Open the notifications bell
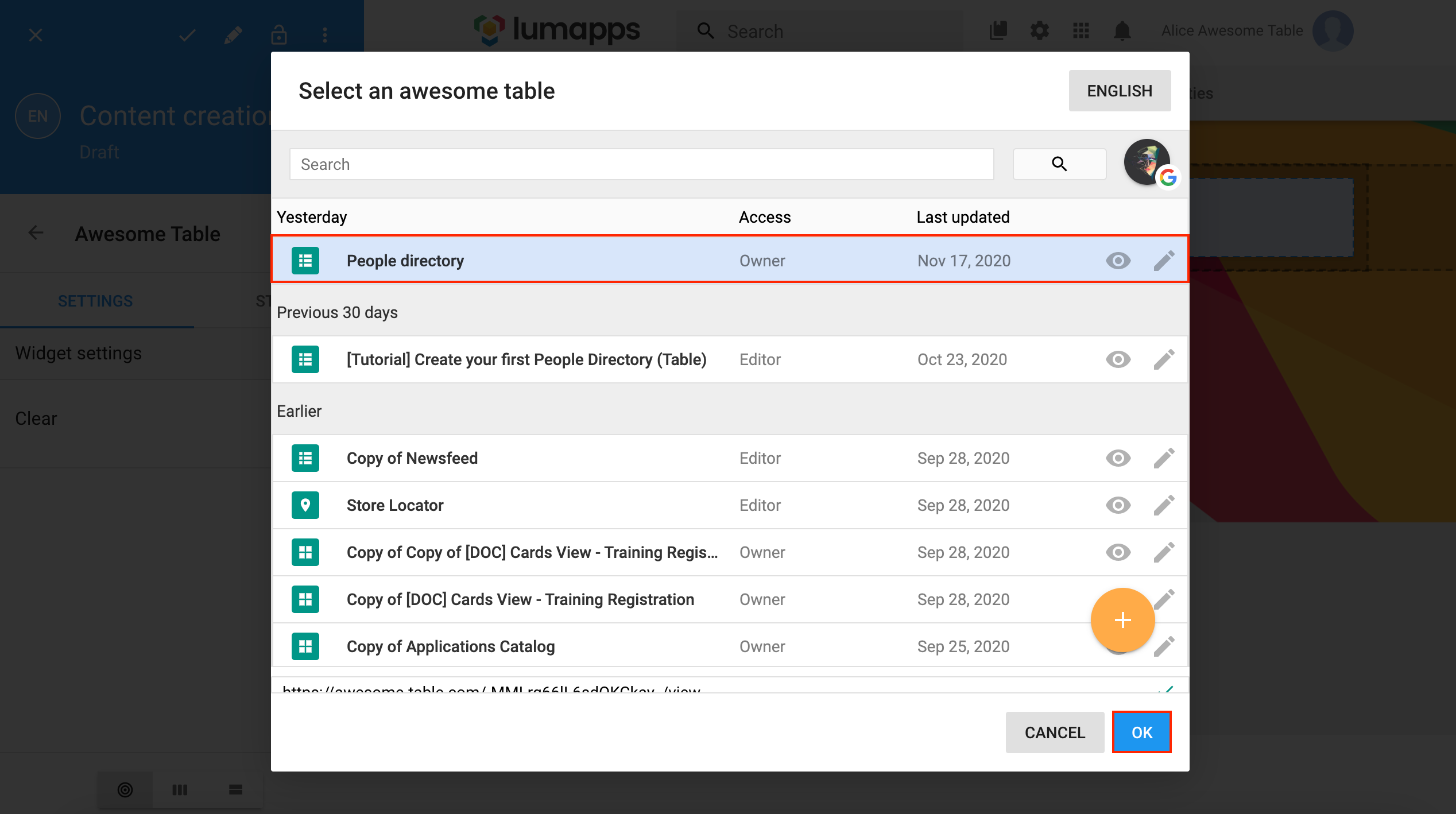 tap(1122, 30)
